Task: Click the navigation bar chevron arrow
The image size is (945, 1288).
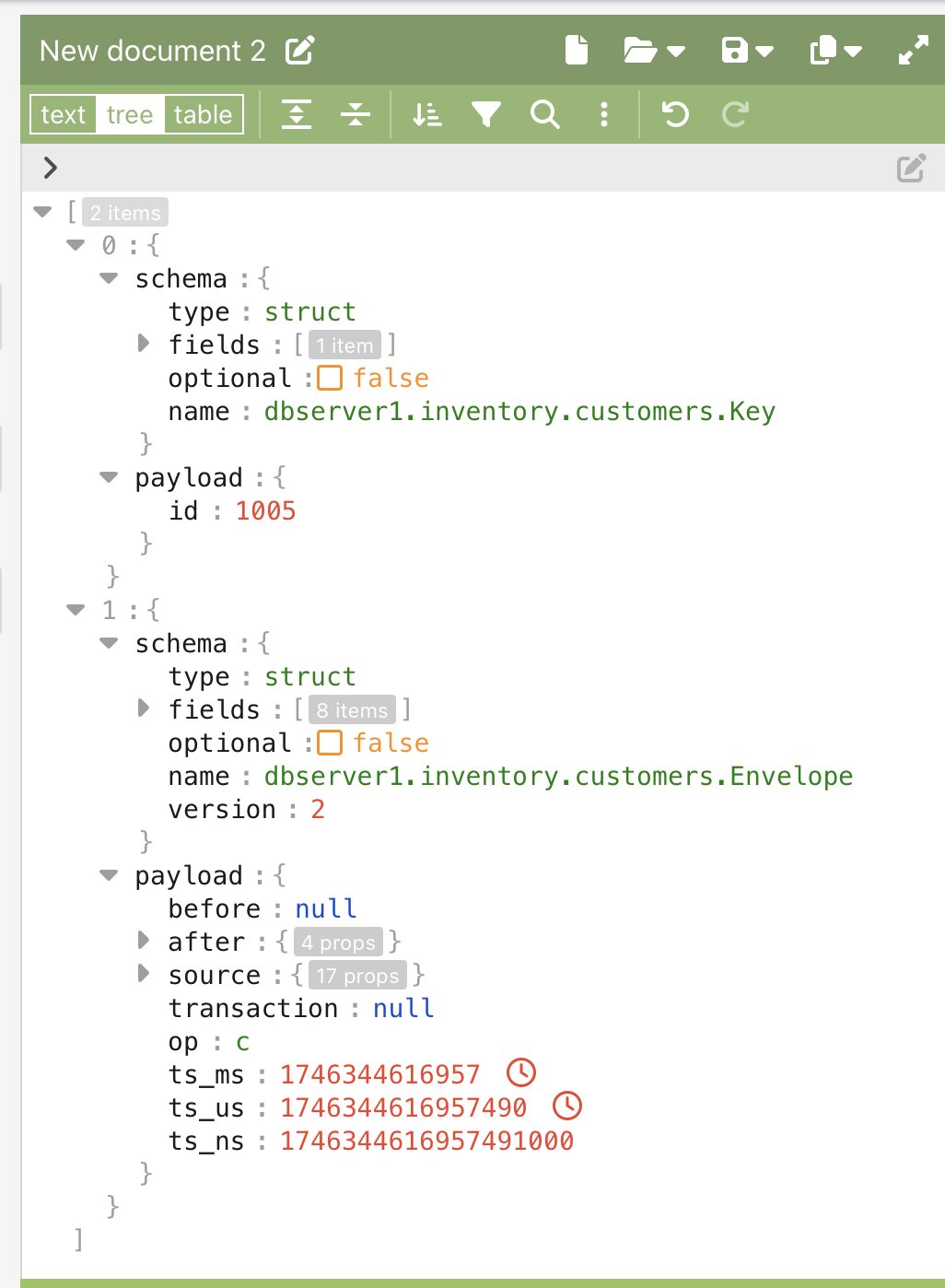Action: (x=51, y=168)
